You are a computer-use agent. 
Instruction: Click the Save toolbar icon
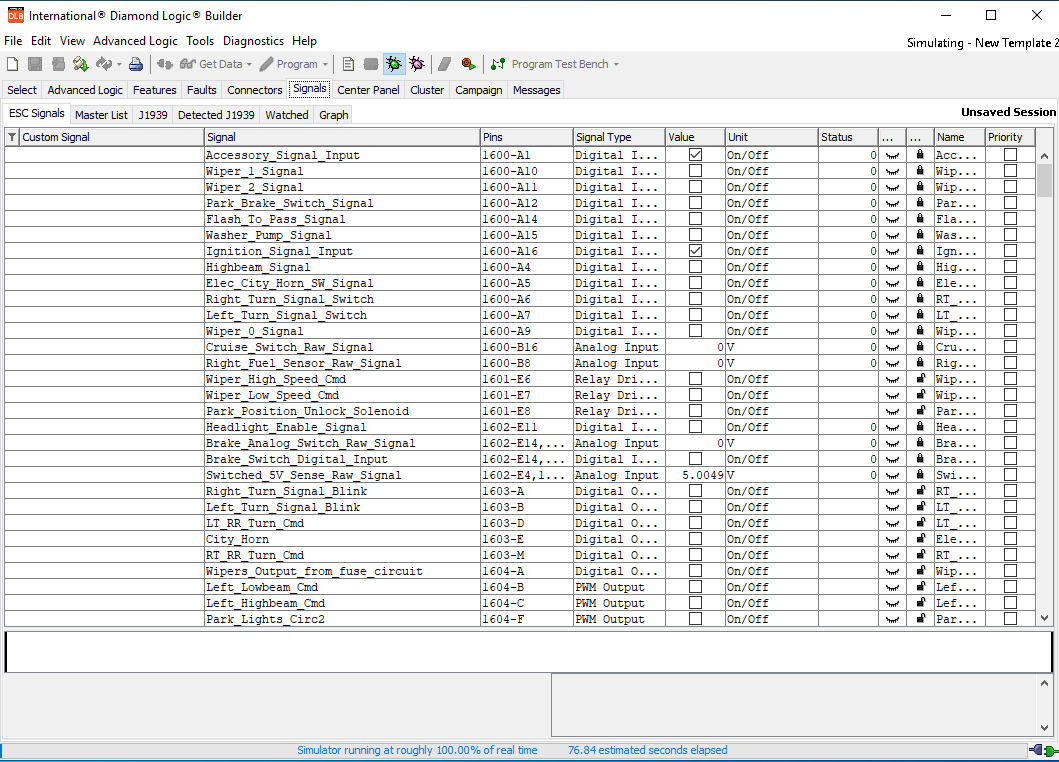pos(33,64)
